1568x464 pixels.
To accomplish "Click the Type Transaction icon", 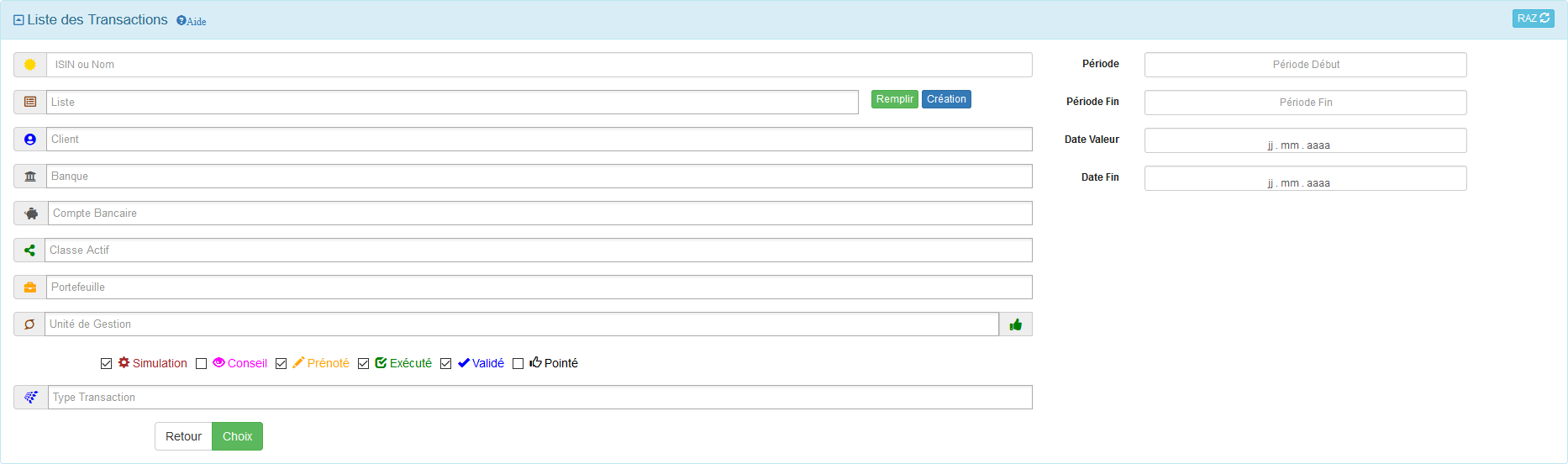I will [x=31, y=398].
